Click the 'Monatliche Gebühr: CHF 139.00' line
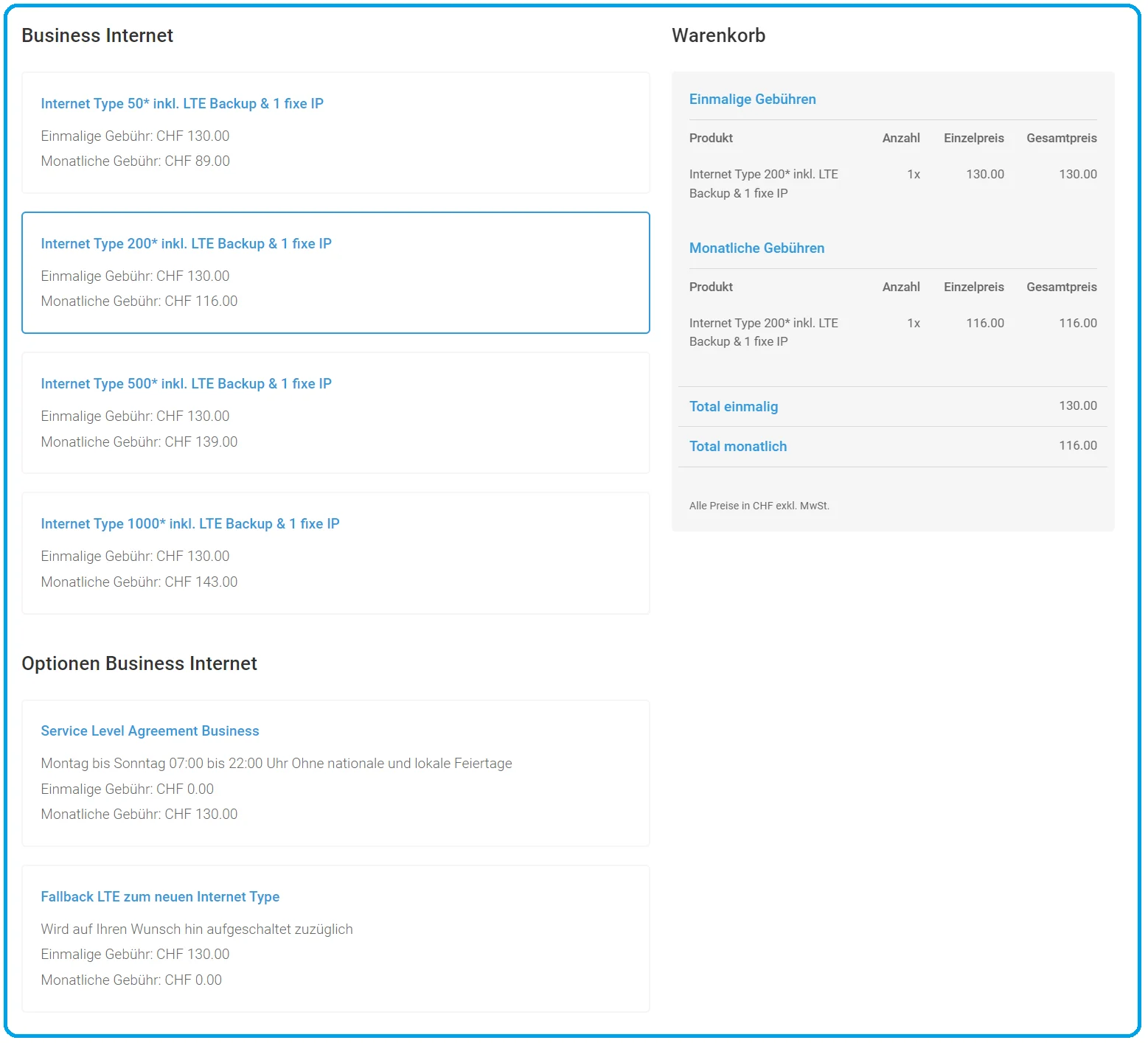This screenshot has width=1148, height=1043. (139, 442)
